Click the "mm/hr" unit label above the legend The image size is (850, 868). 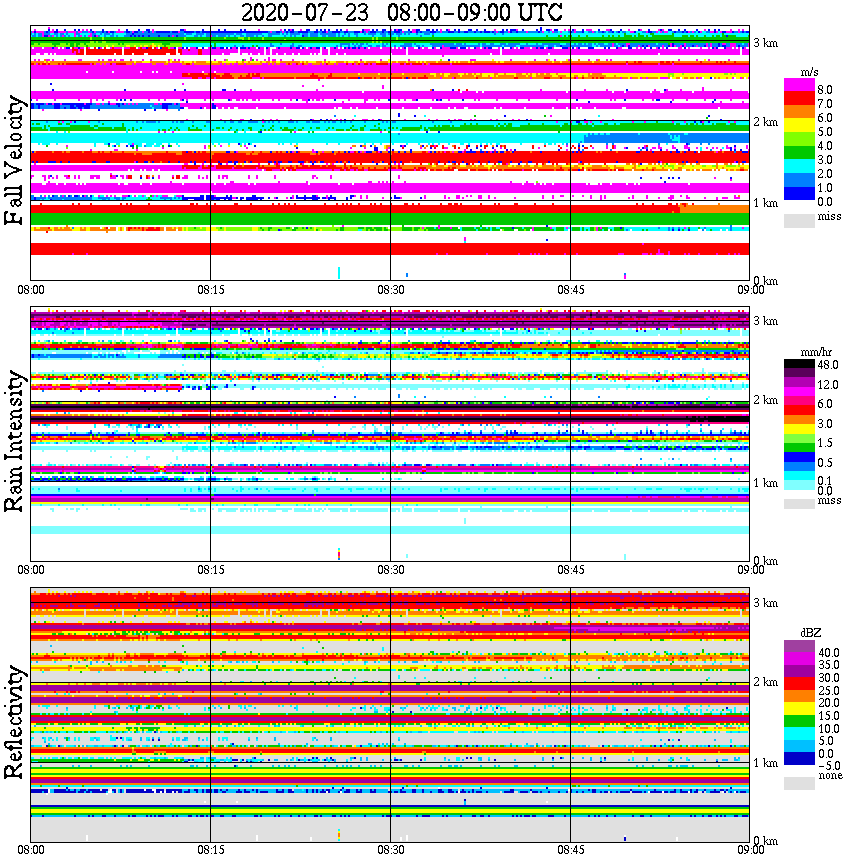(816, 352)
